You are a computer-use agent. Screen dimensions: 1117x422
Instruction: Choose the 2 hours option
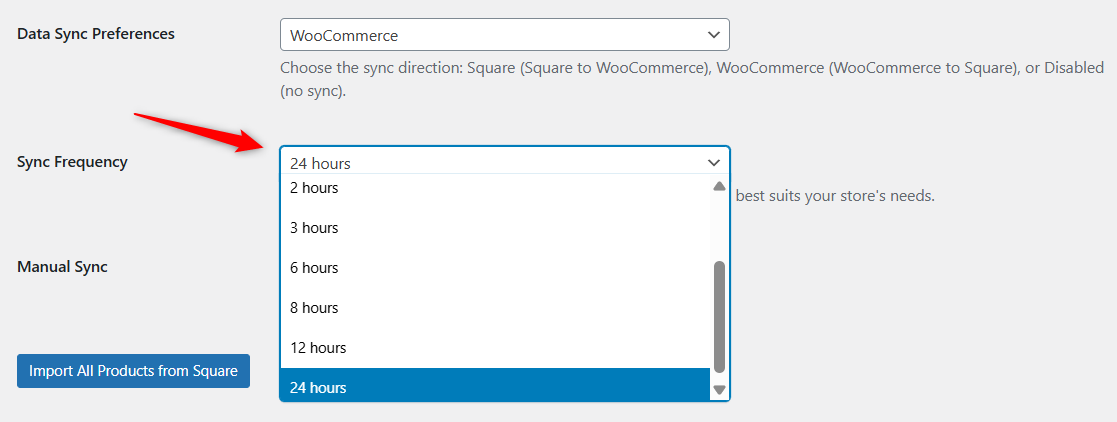[495, 188]
